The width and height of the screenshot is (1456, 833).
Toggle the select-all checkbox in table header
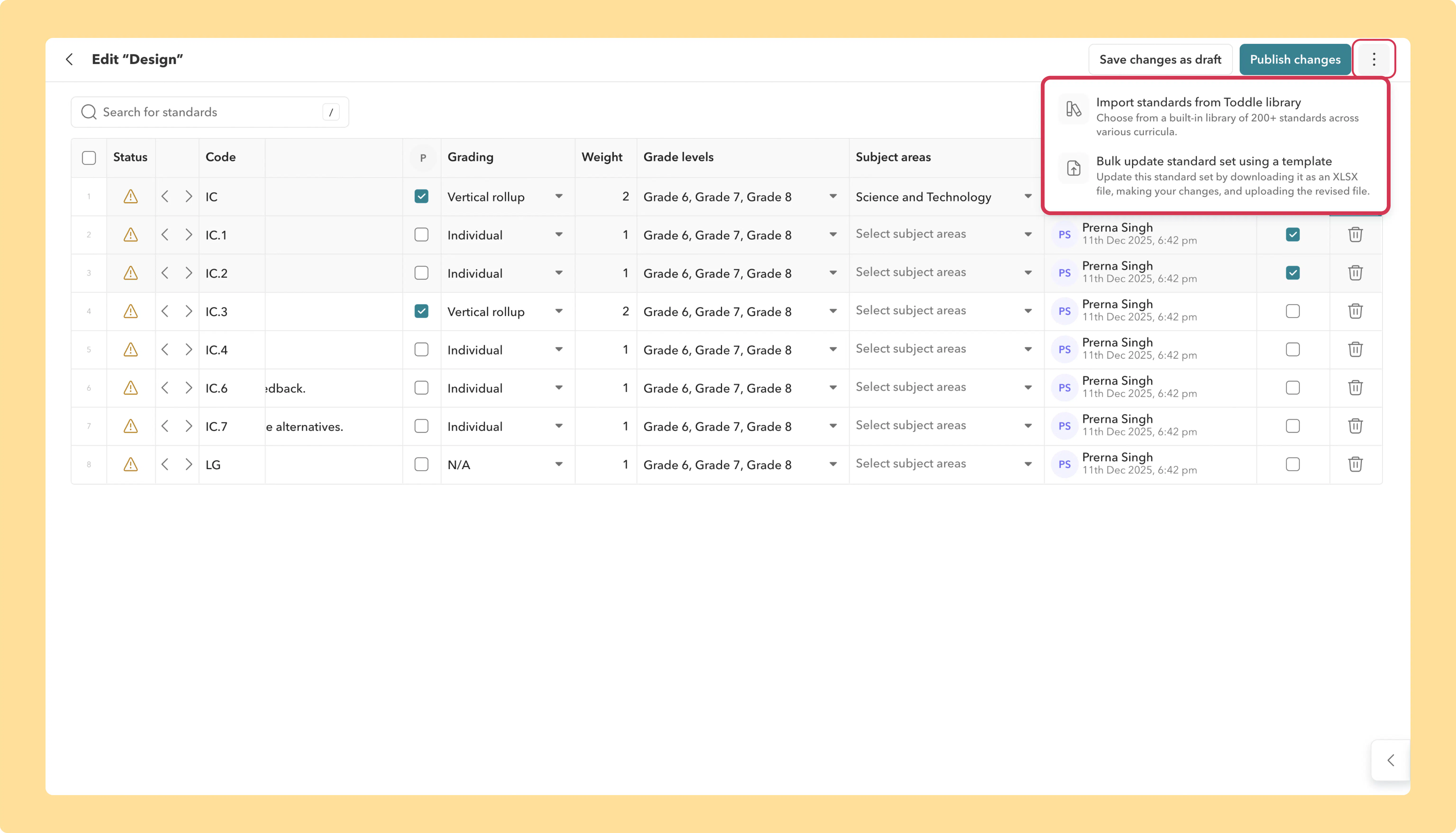click(89, 158)
